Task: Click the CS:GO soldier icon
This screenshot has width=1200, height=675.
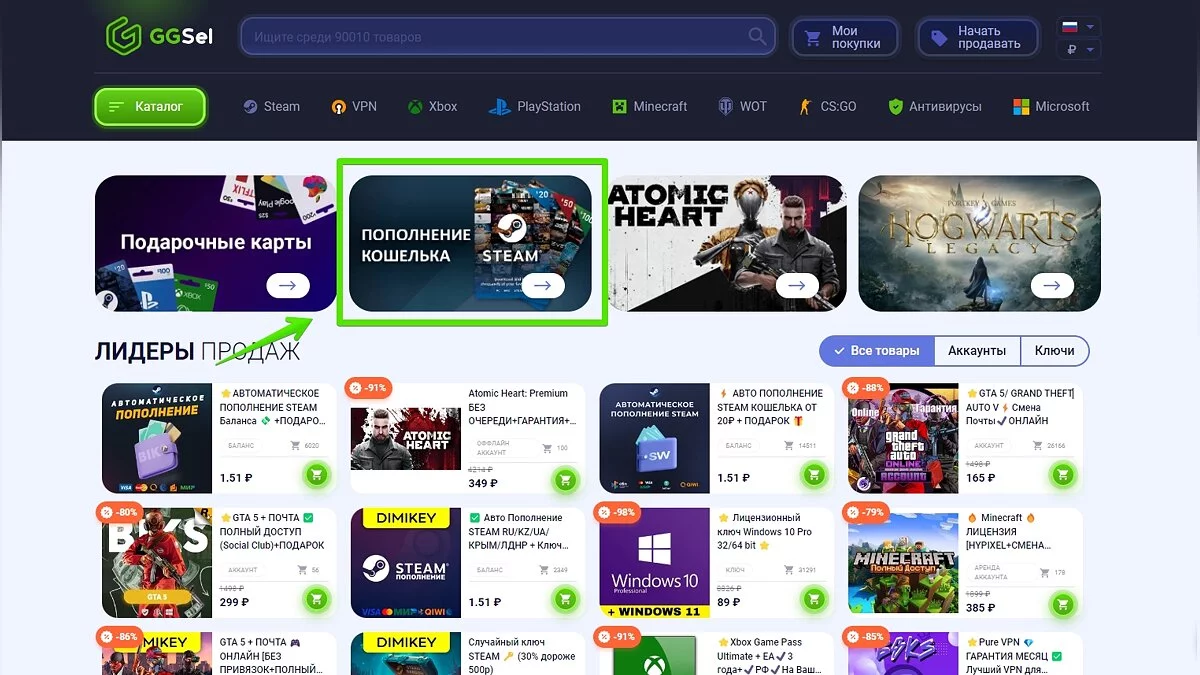Action: click(806, 107)
